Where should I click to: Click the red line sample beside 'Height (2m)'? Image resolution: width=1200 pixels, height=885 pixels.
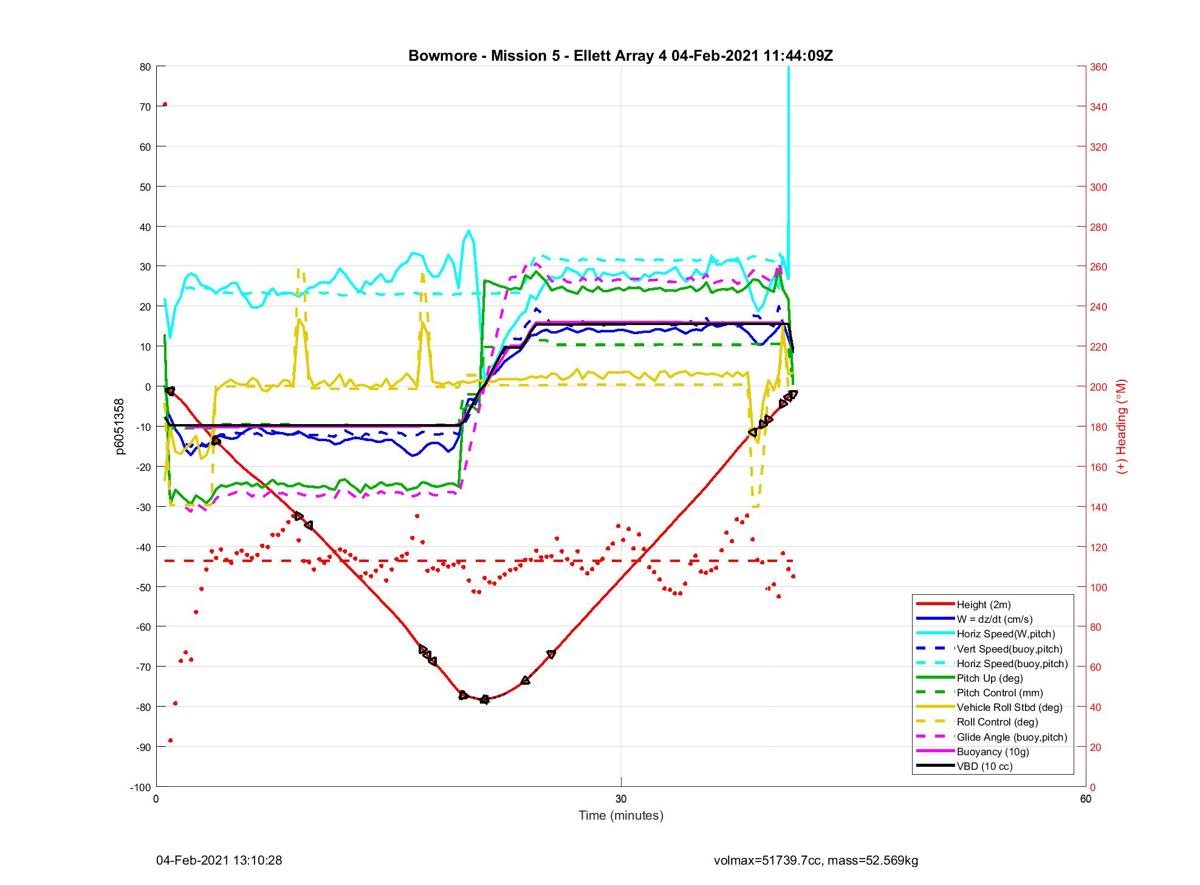934,605
